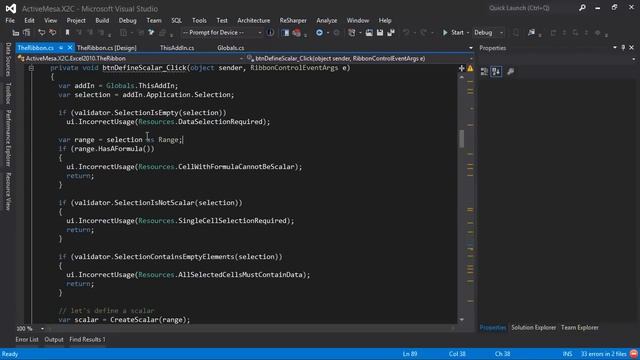Click the Open File folder icon

pos(369,33)
